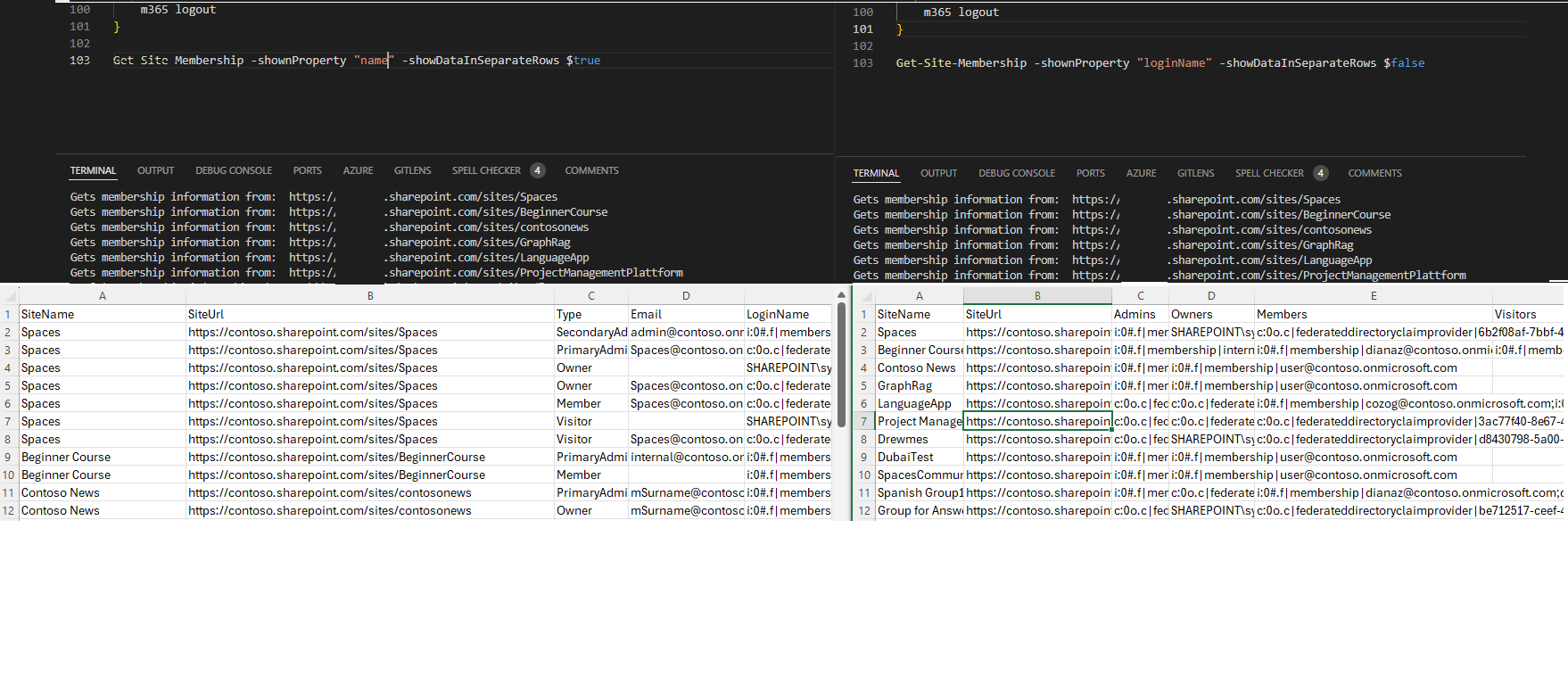Click the scroll-up arrow of the LoginName sheet scrollbar

pyautogui.click(x=841, y=294)
